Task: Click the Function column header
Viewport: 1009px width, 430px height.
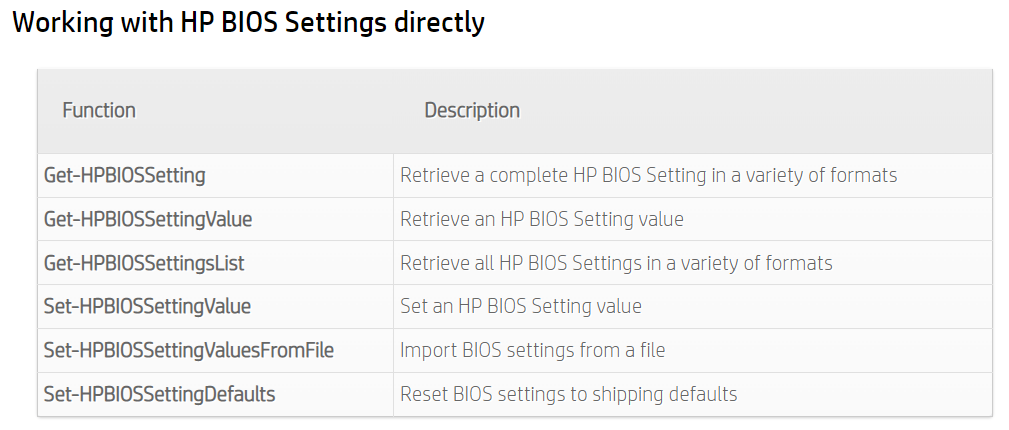Action: point(99,110)
